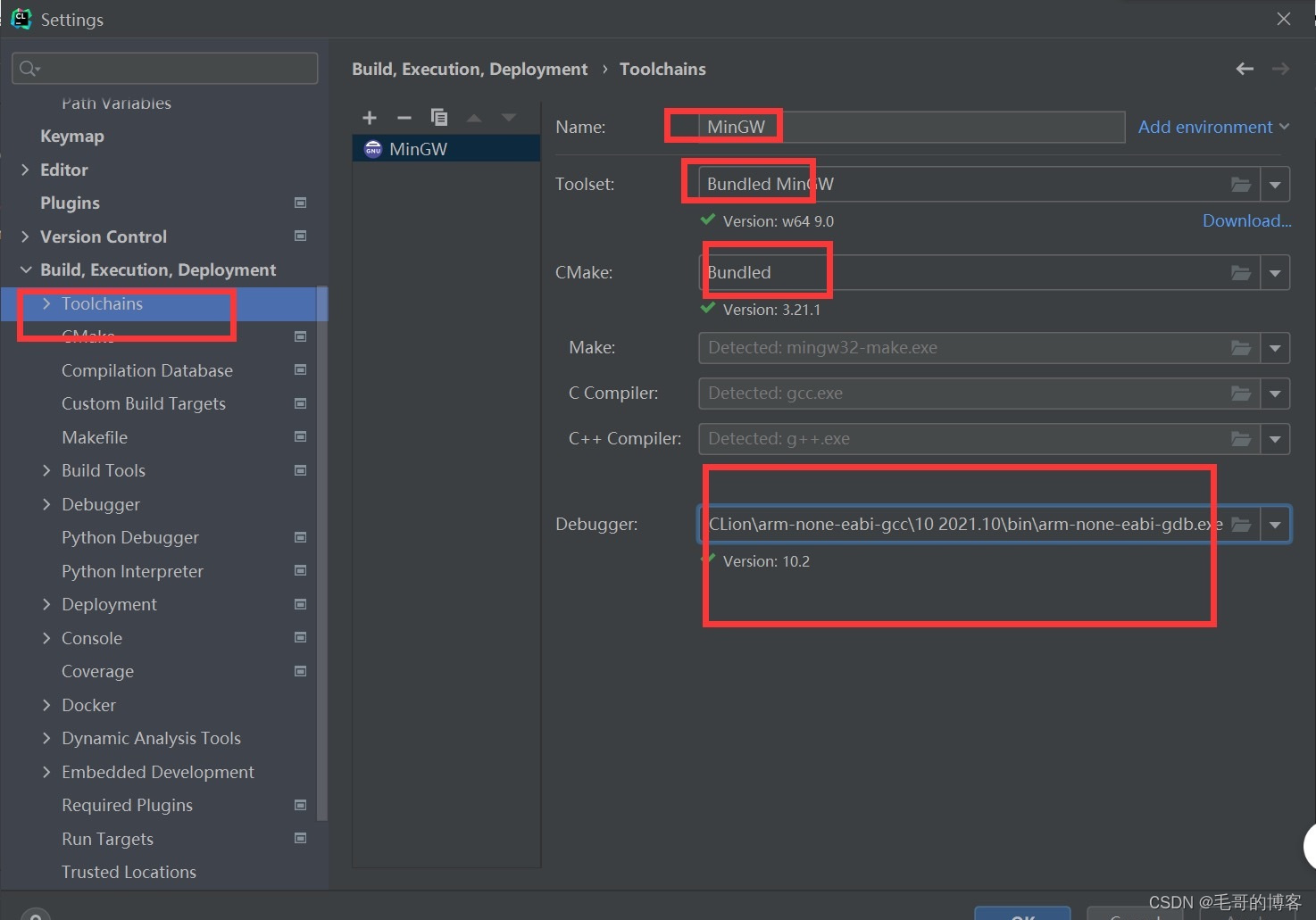Focus the settings search field
Screen dimensions: 1316x920
point(165,69)
